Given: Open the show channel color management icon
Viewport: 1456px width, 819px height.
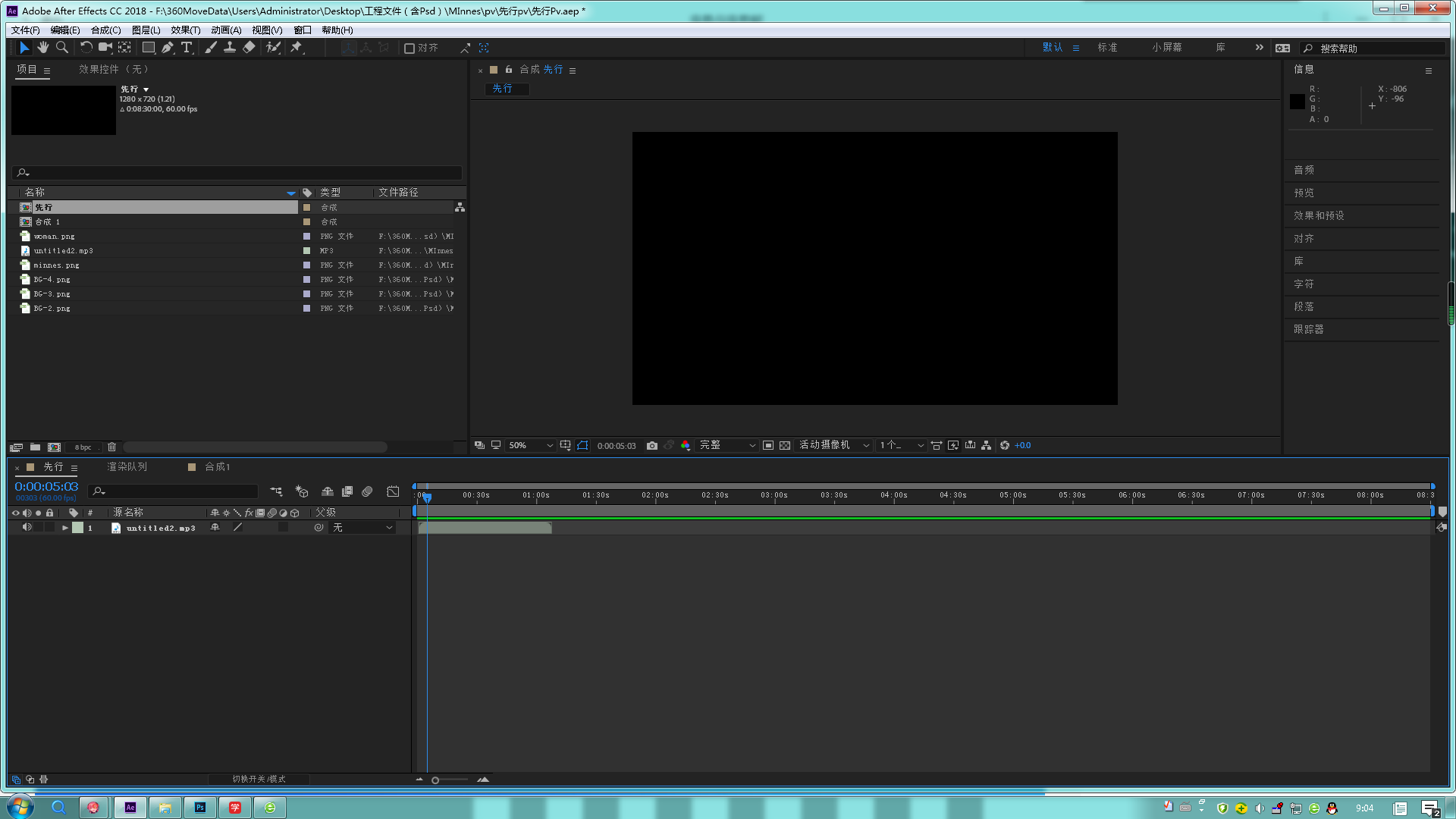Looking at the screenshot, I should coord(686,446).
